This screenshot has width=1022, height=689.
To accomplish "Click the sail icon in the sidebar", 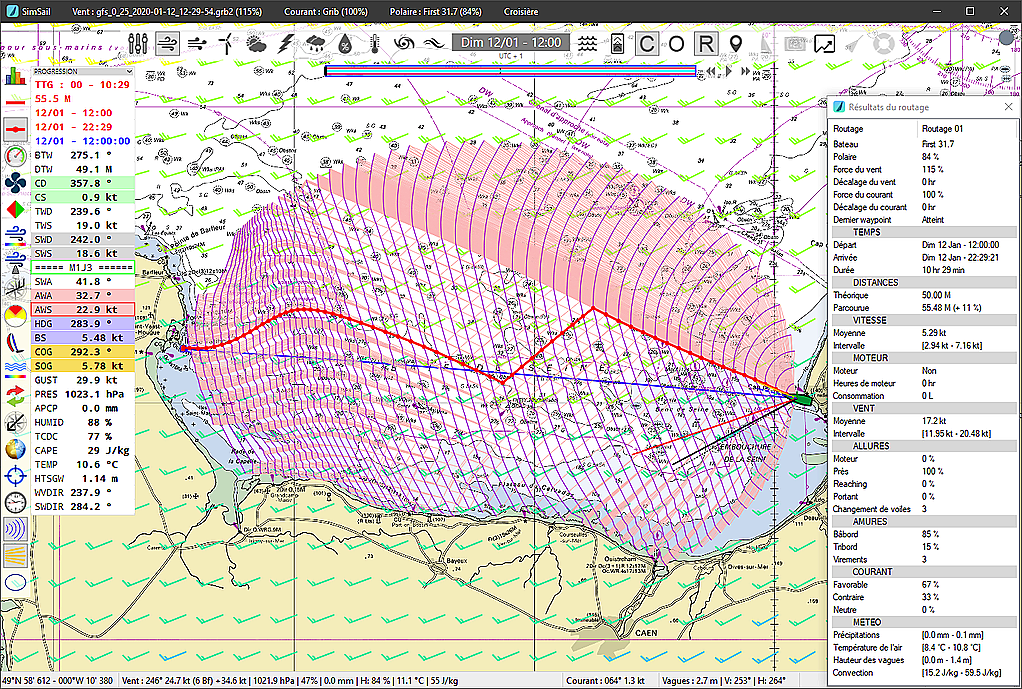I will 15,344.
